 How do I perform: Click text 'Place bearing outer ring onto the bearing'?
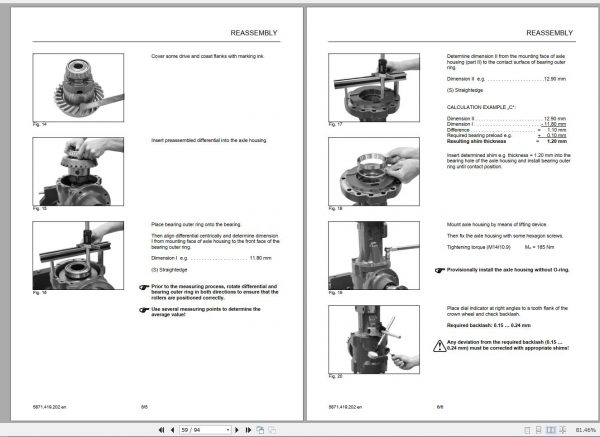[x=196, y=224]
